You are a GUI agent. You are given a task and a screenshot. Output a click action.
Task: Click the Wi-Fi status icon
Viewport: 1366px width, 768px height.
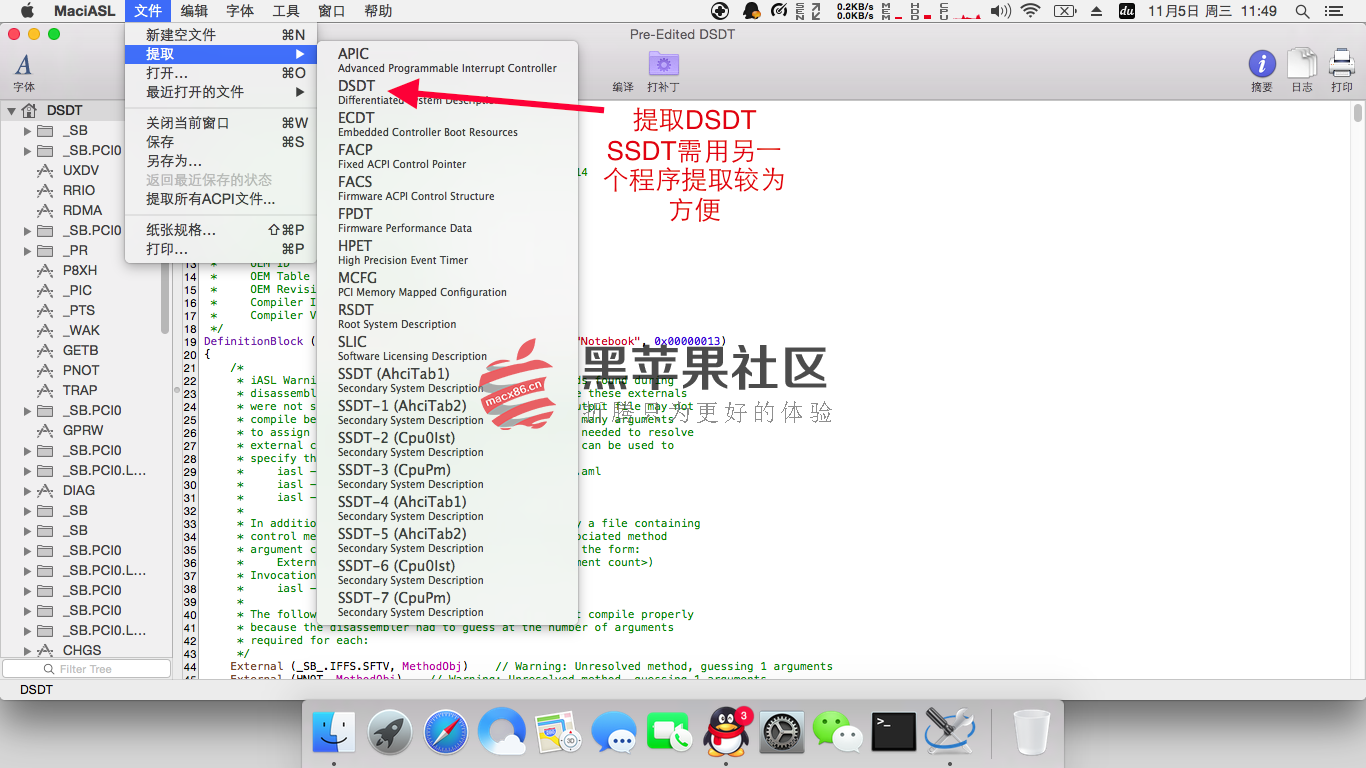1030,11
